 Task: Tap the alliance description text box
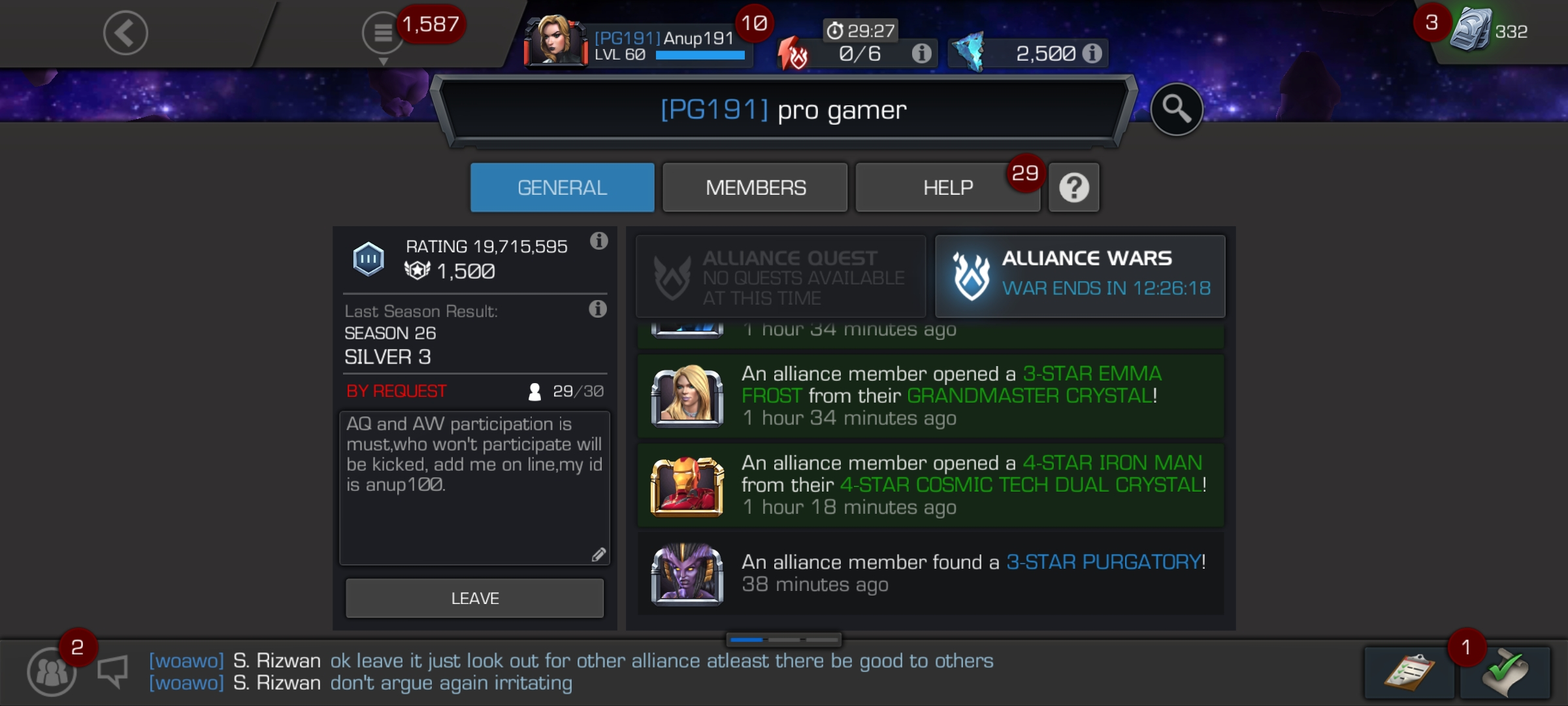pyautogui.click(x=475, y=488)
